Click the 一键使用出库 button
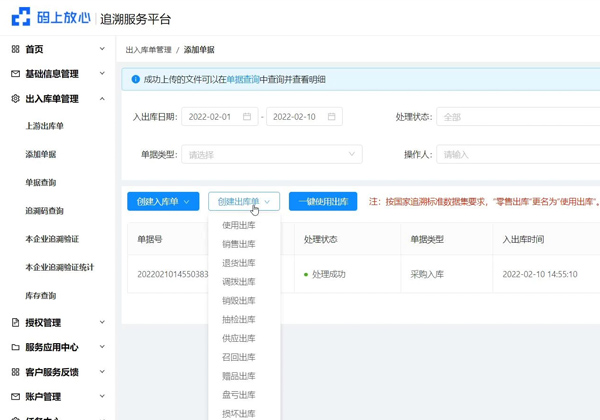This screenshot has height=420, width=600. click(x=323, y=202)
